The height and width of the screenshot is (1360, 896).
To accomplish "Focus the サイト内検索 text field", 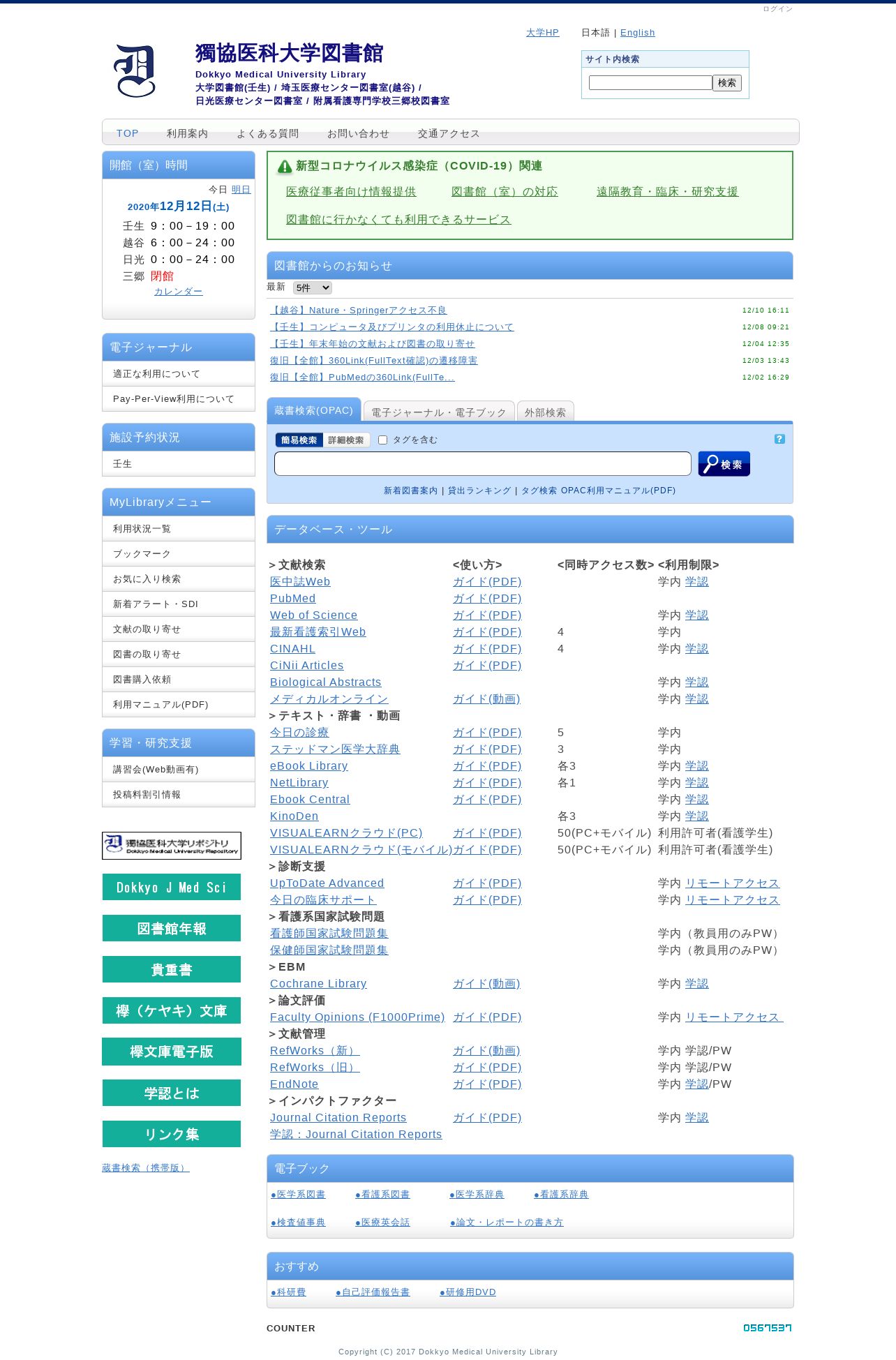I will tap(650, 83).
